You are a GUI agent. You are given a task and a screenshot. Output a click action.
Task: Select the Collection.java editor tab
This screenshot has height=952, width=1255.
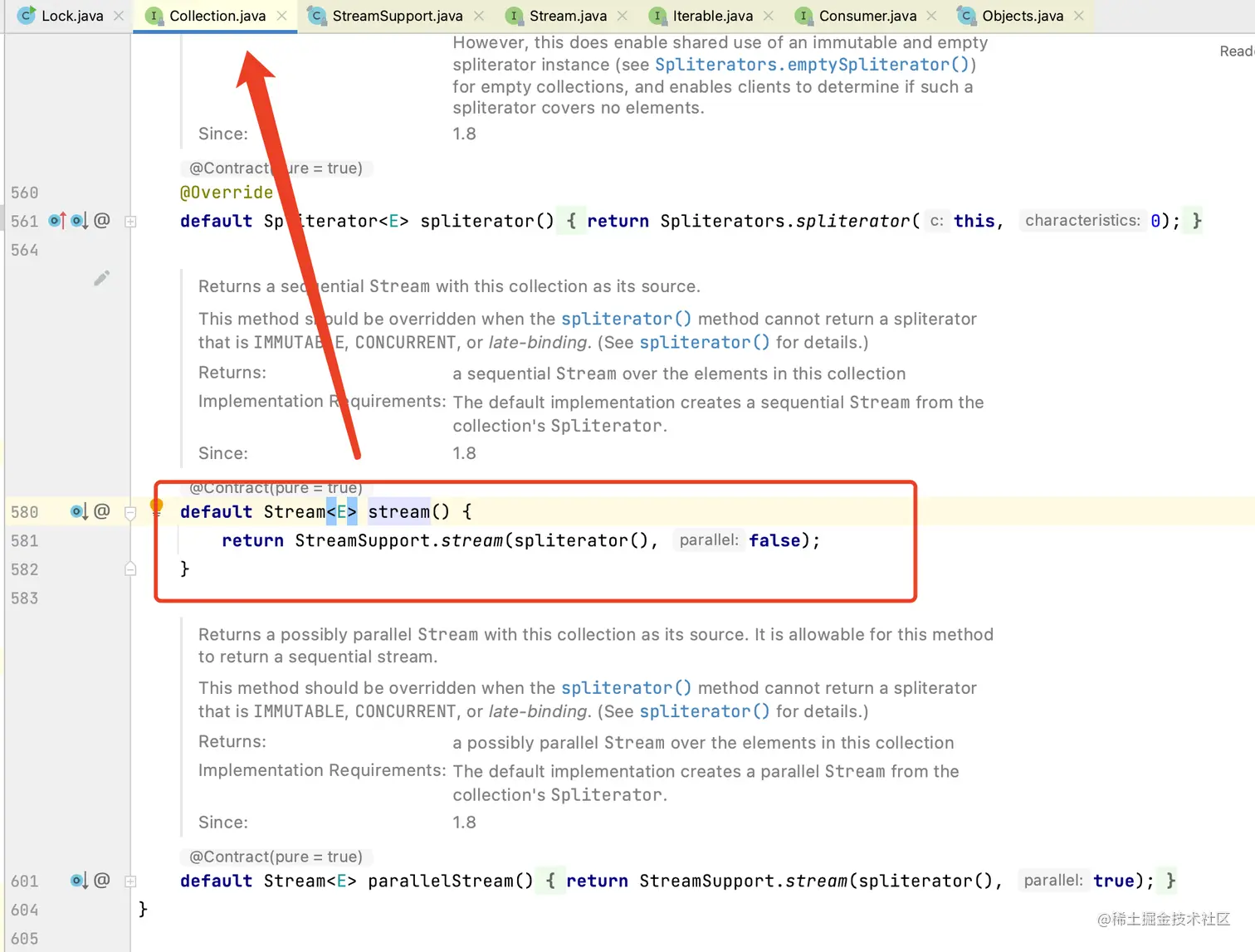point(217,16)
